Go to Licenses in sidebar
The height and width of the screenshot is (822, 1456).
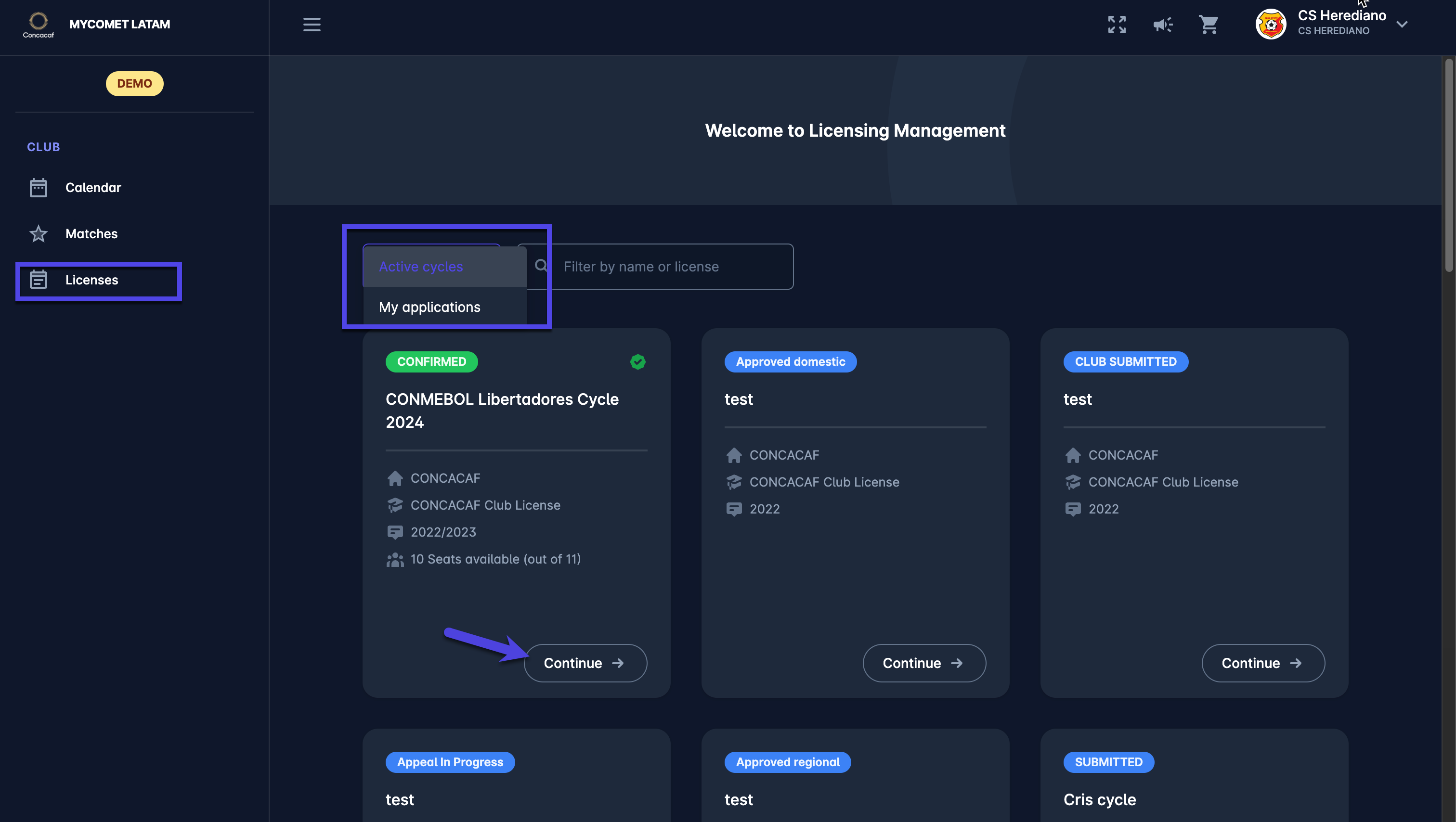point(91,280)
